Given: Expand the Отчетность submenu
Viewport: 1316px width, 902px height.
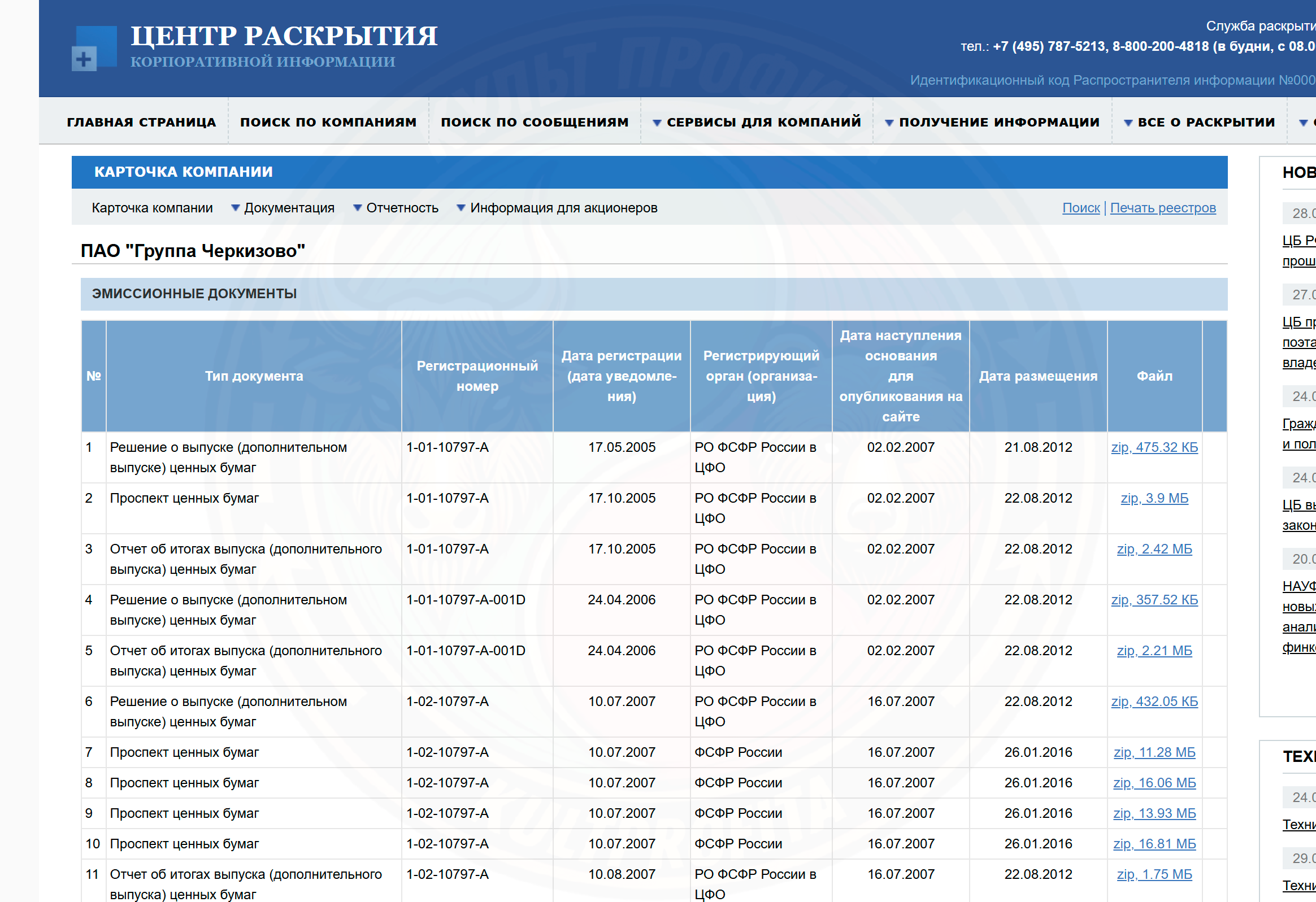Looking at the screenshot, I should (396, 208).
